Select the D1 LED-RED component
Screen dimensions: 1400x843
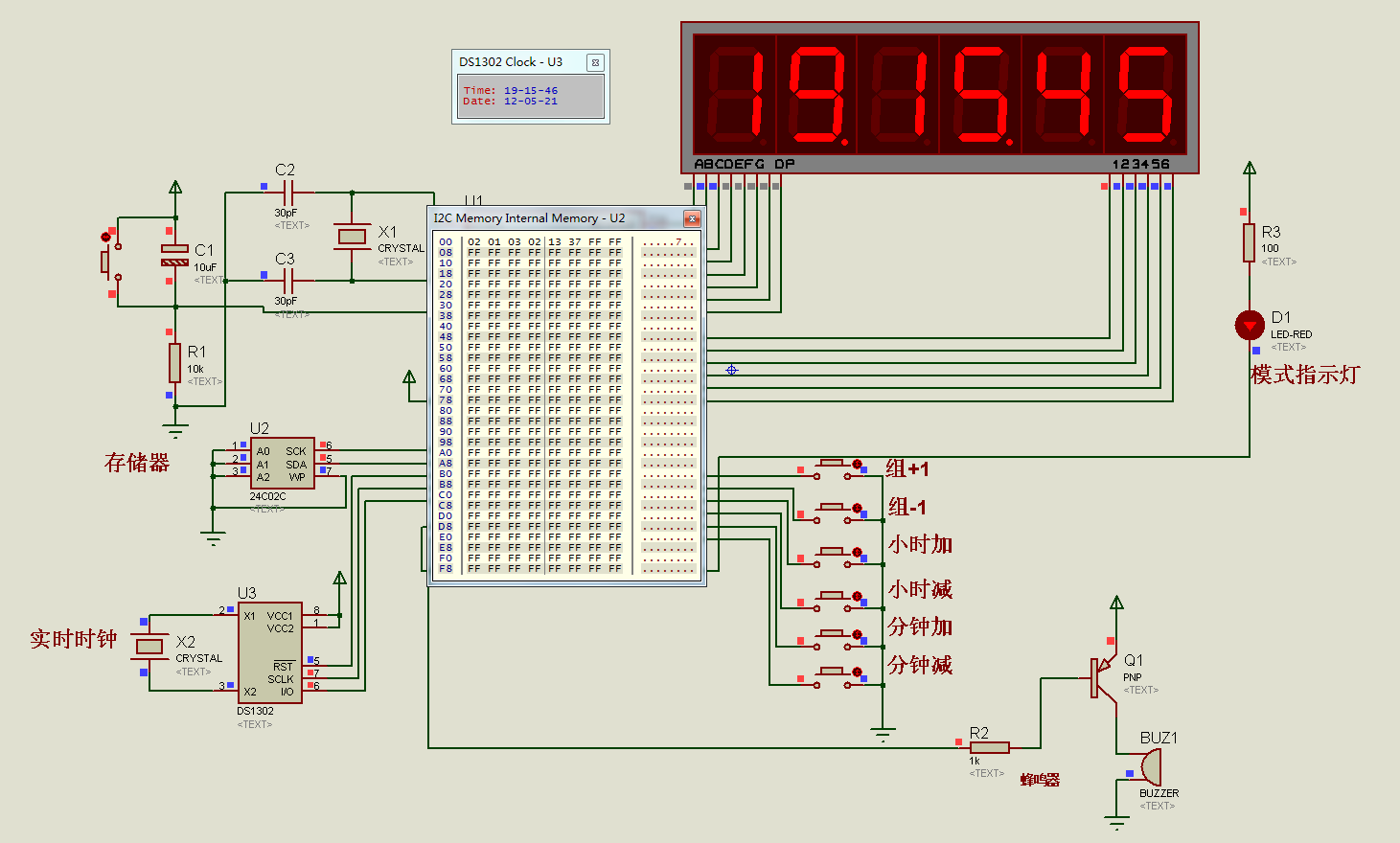[1250, 326]
